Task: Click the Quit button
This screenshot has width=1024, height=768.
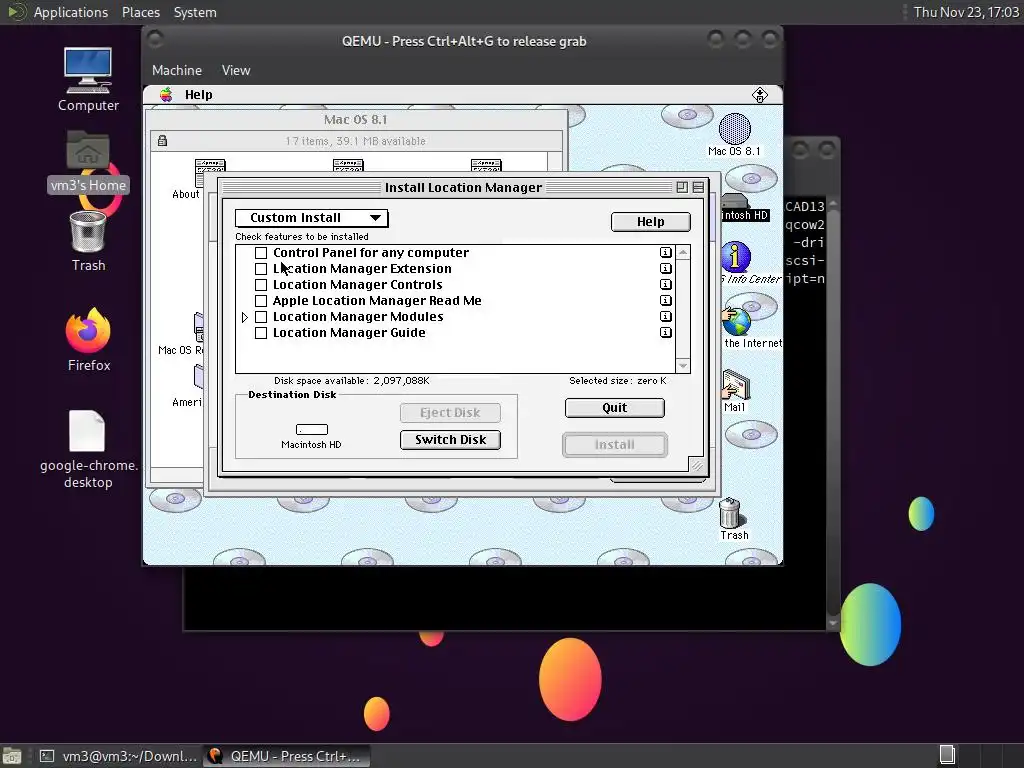Action: 615,408
